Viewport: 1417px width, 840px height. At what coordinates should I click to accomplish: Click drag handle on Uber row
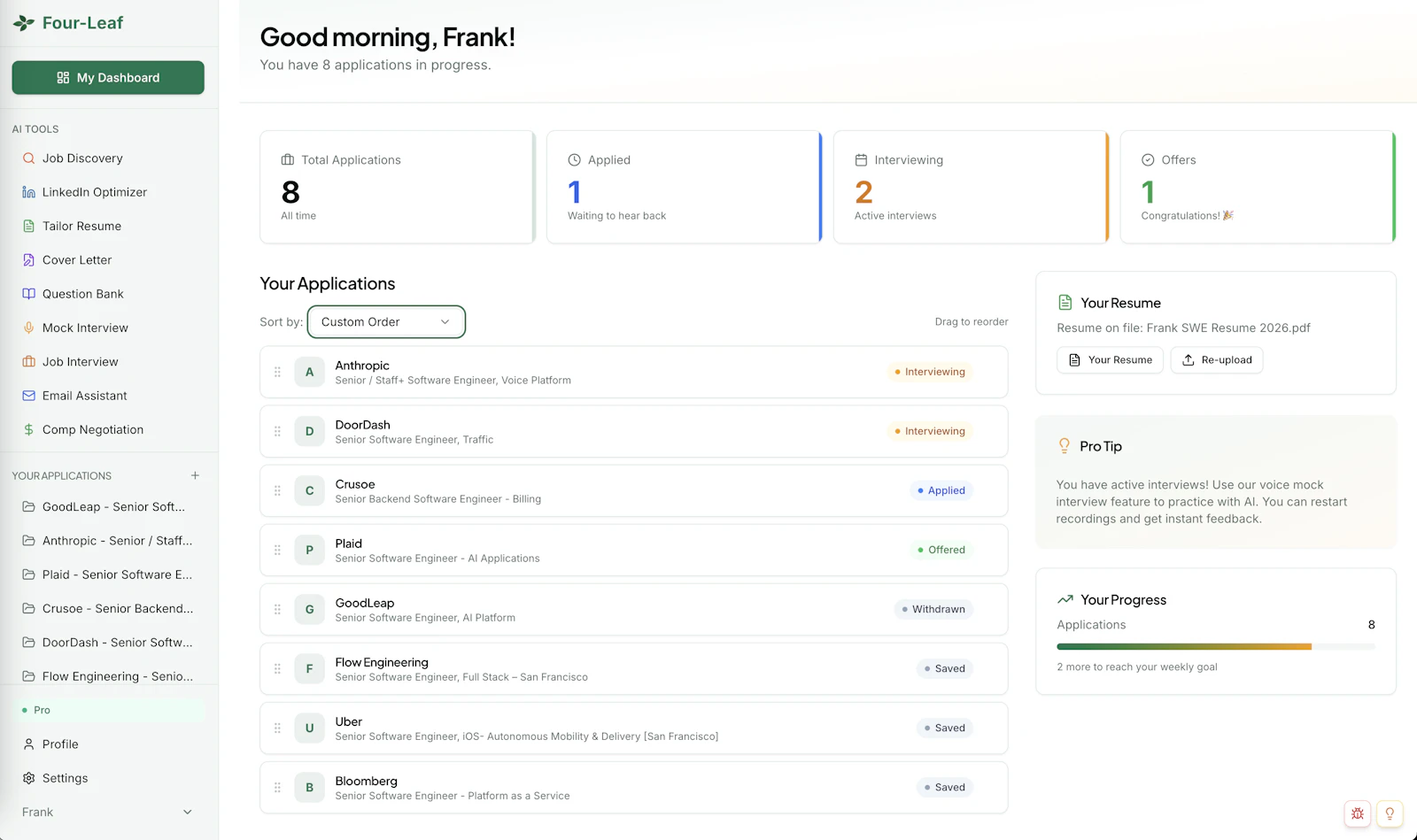pos(277,728)
